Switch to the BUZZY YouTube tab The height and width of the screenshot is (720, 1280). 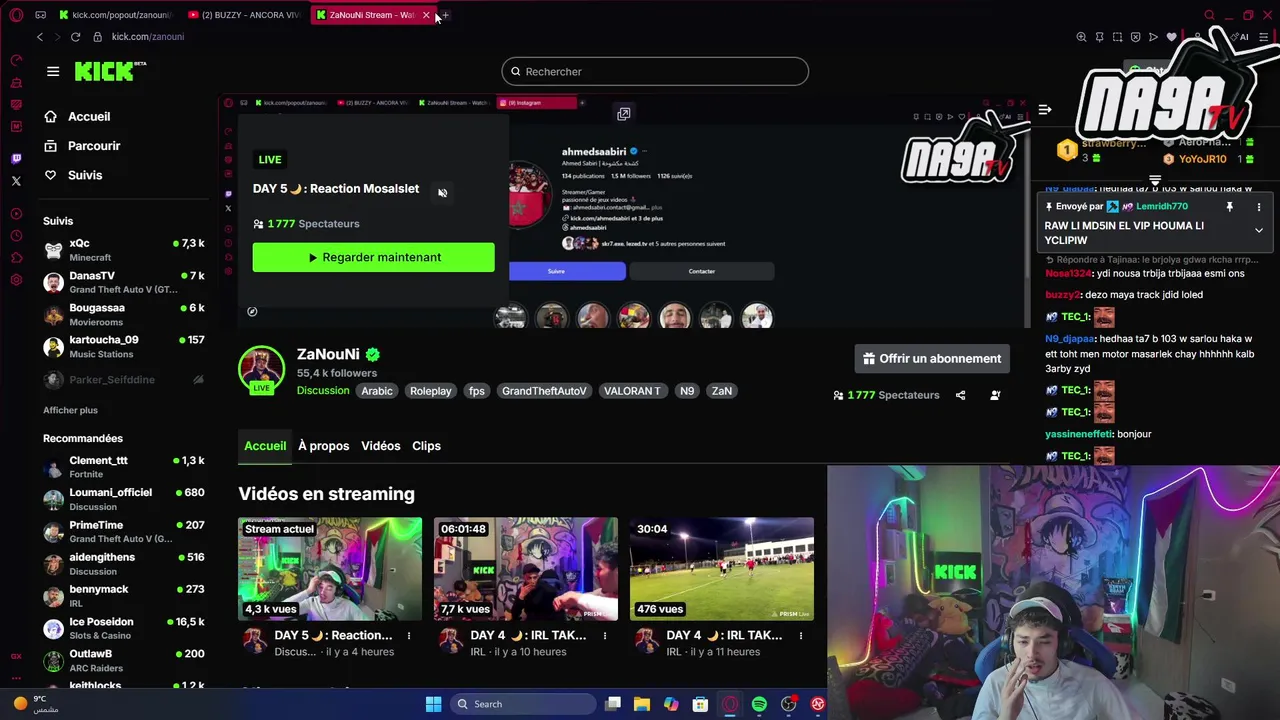244,15
